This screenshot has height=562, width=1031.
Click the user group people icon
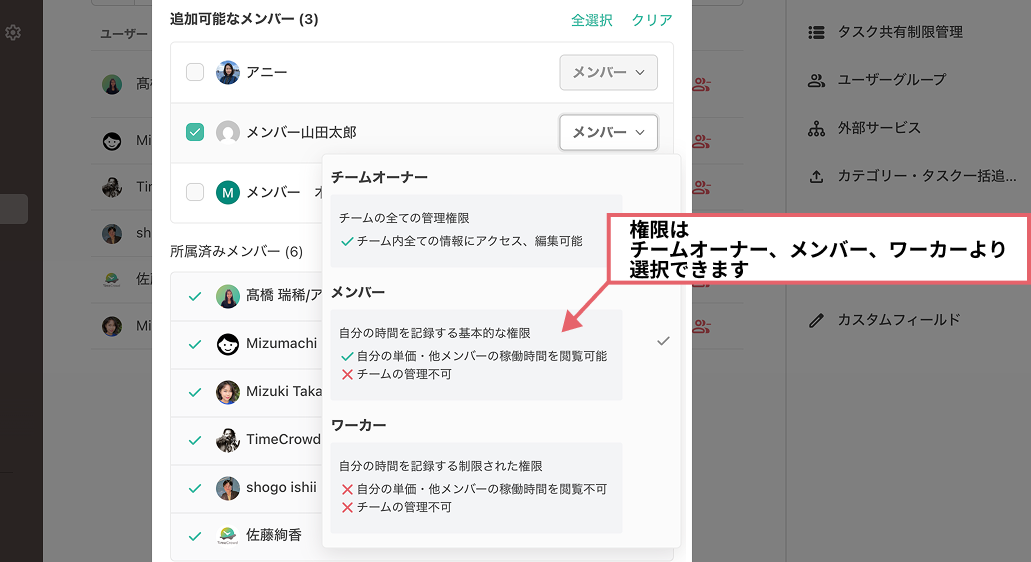(817, 80)
